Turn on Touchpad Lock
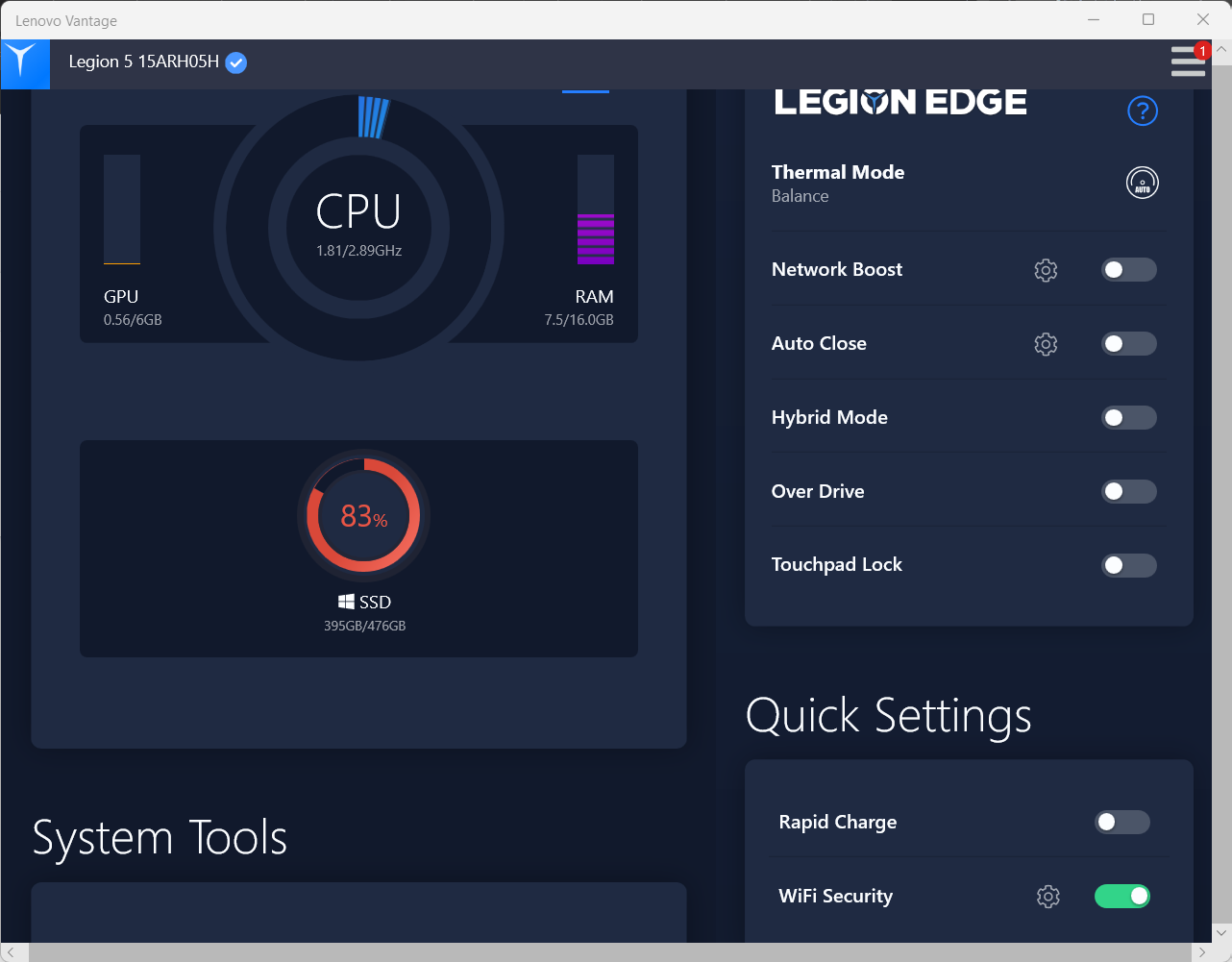Image resolution: width=1232 pixels, height=962 pixels. pos(1128,565)
